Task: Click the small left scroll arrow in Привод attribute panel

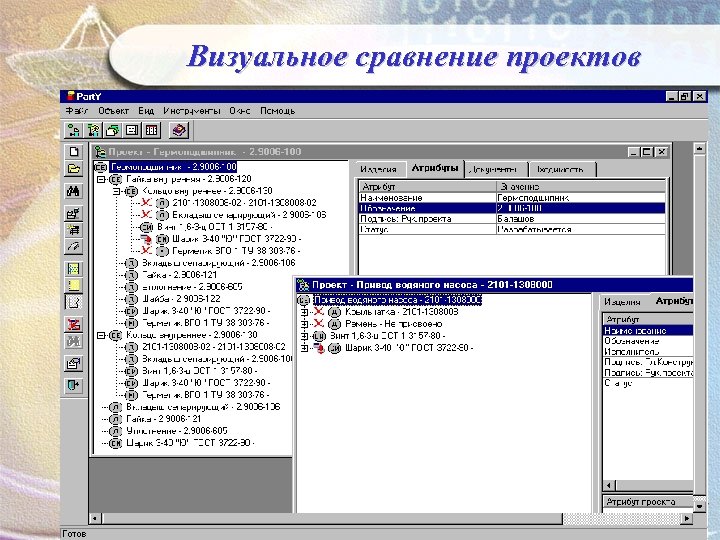Action: (609, 485)
